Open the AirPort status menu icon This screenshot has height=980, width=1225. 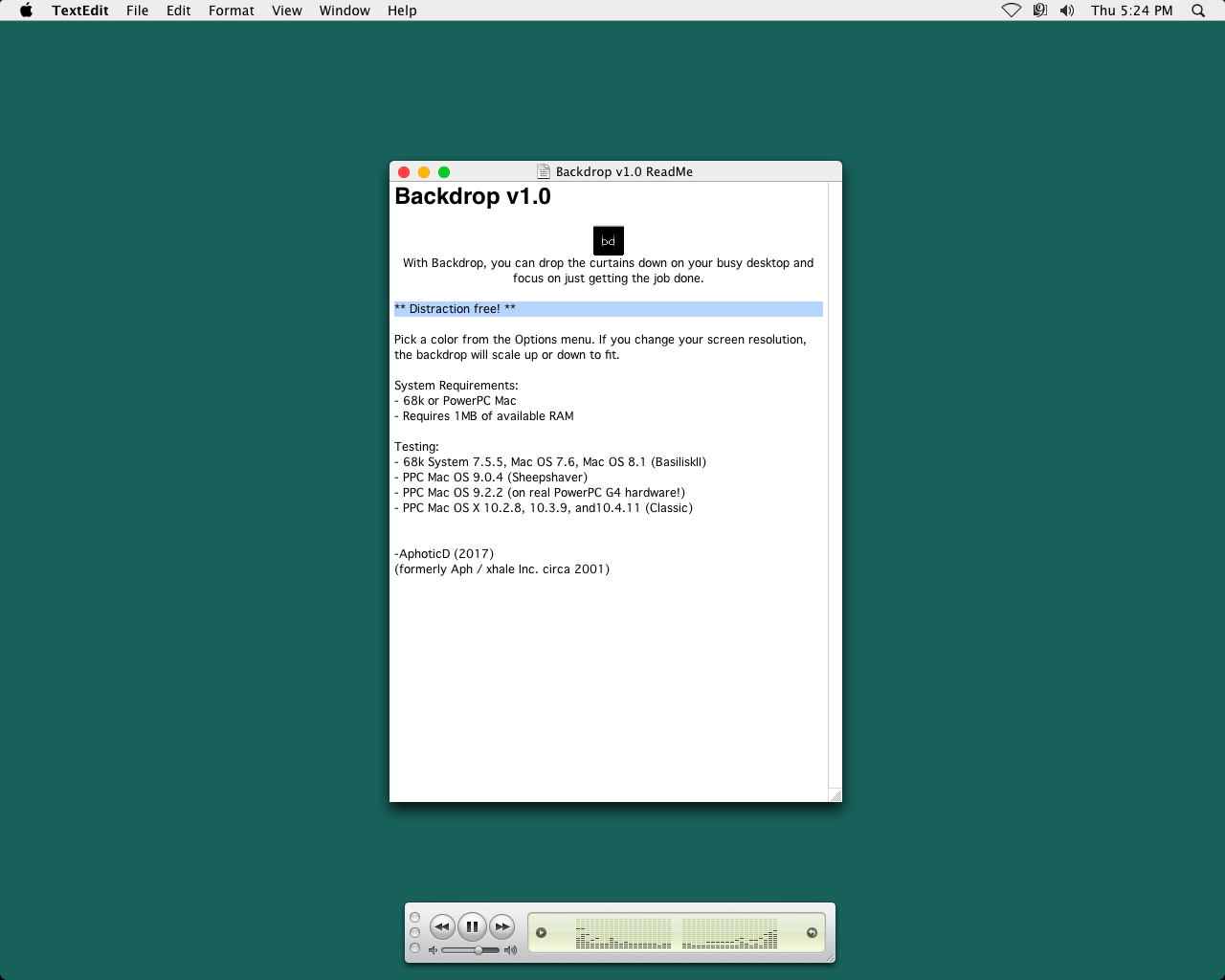click(x=1012, y=11)
